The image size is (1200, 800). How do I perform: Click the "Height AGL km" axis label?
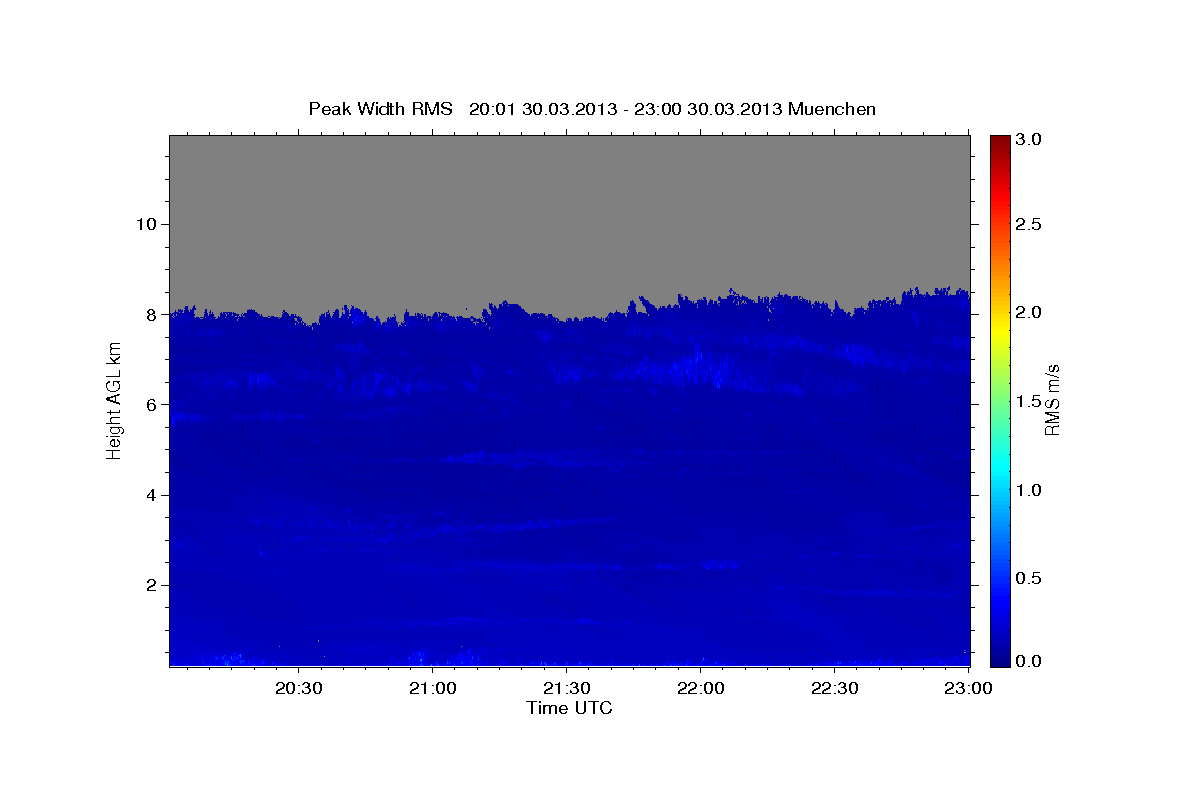(114, 400)
